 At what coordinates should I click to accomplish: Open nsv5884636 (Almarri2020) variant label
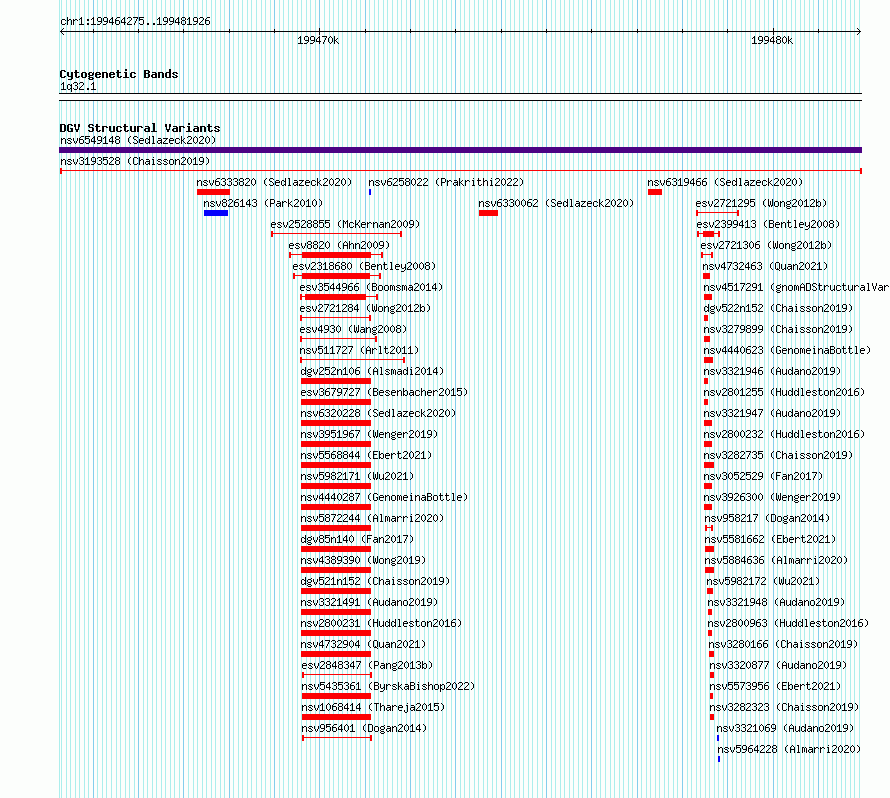776,560
